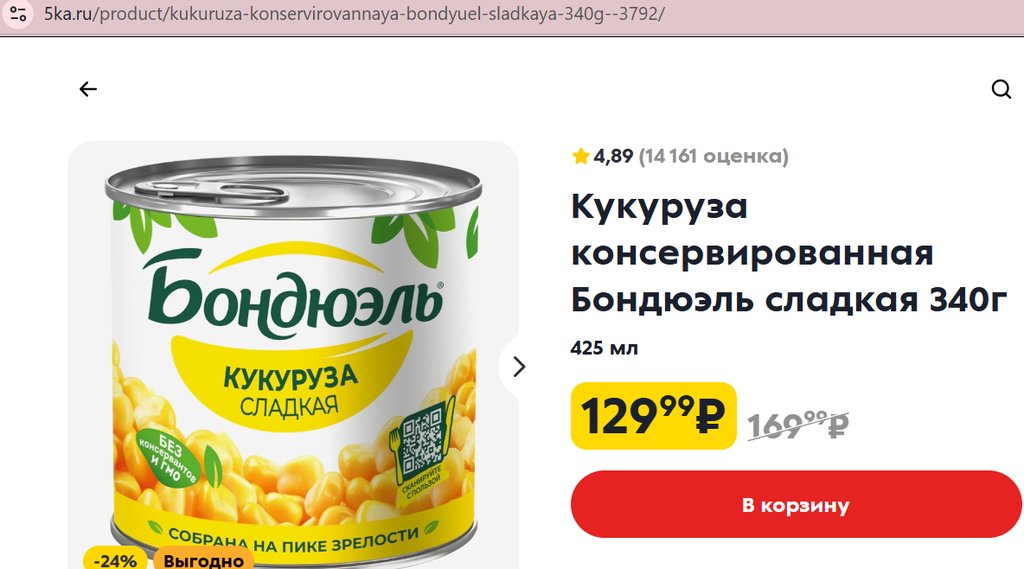Click the crossed-out 169.99 ₽ old price
Viewport: 1024px width, 569px height.
click(798, 425)
